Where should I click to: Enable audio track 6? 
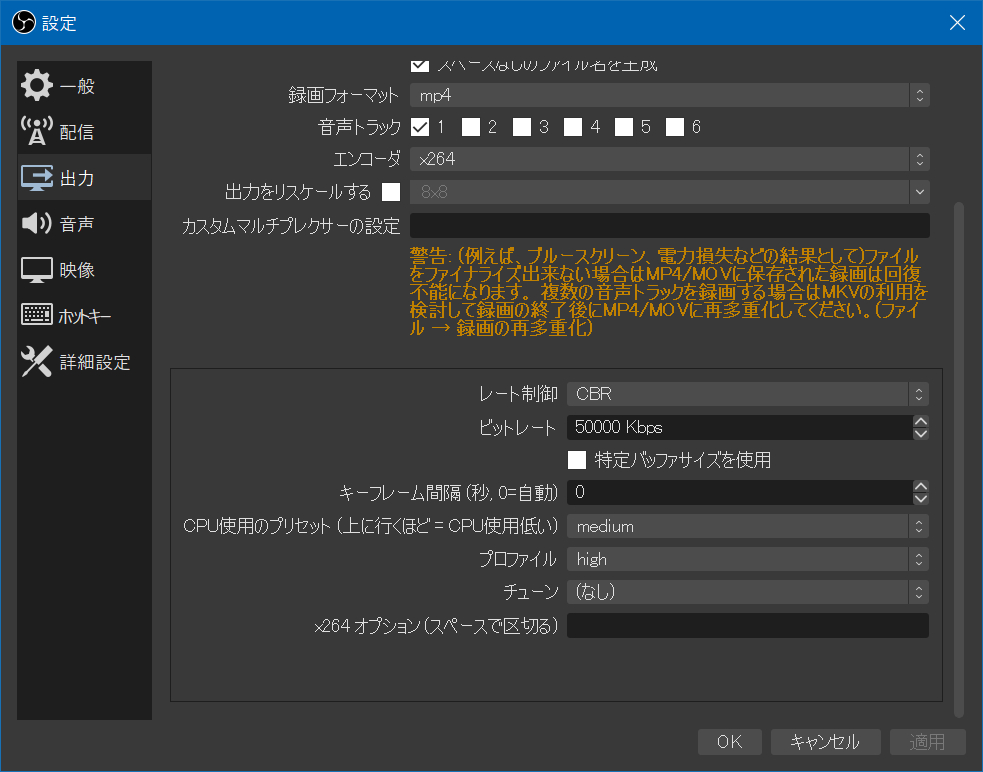tap(675, 127)
